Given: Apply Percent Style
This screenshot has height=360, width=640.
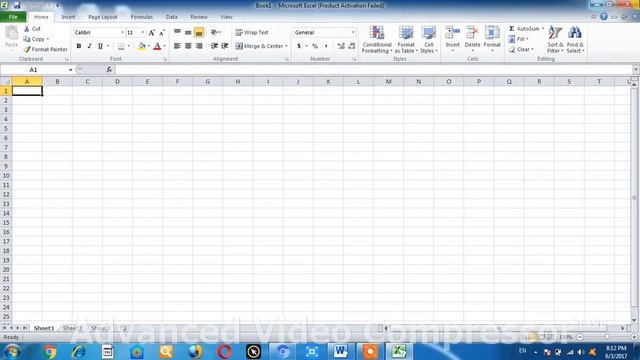Looking at the screenshot, I should (315, 46).
